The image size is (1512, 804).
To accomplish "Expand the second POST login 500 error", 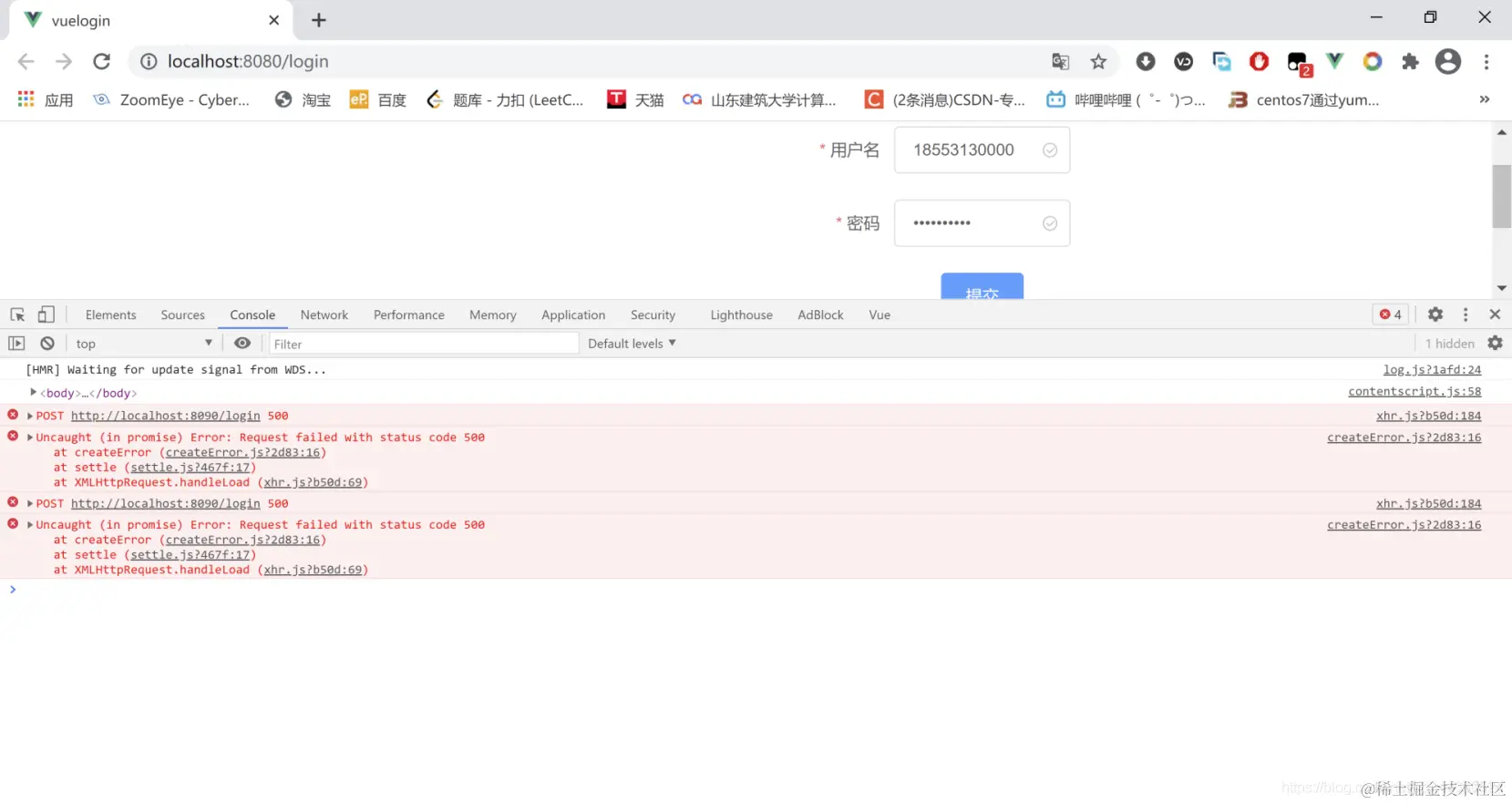I will (x=30, y=503).
